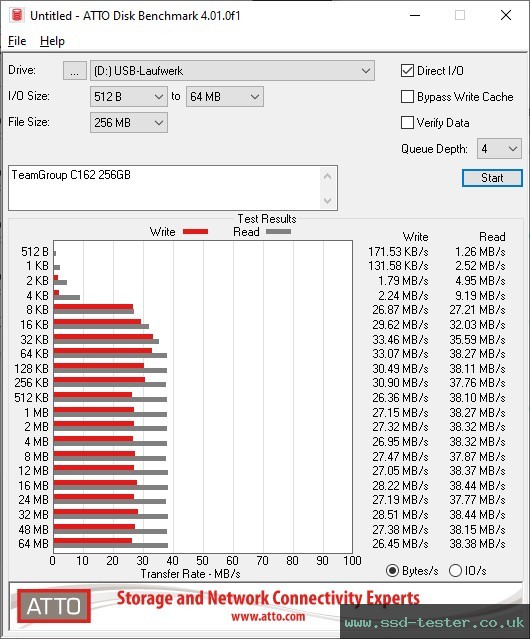Click the 30.90 MB/s write value
This screenshot has width=530, height=639.
tap(400, 383)
